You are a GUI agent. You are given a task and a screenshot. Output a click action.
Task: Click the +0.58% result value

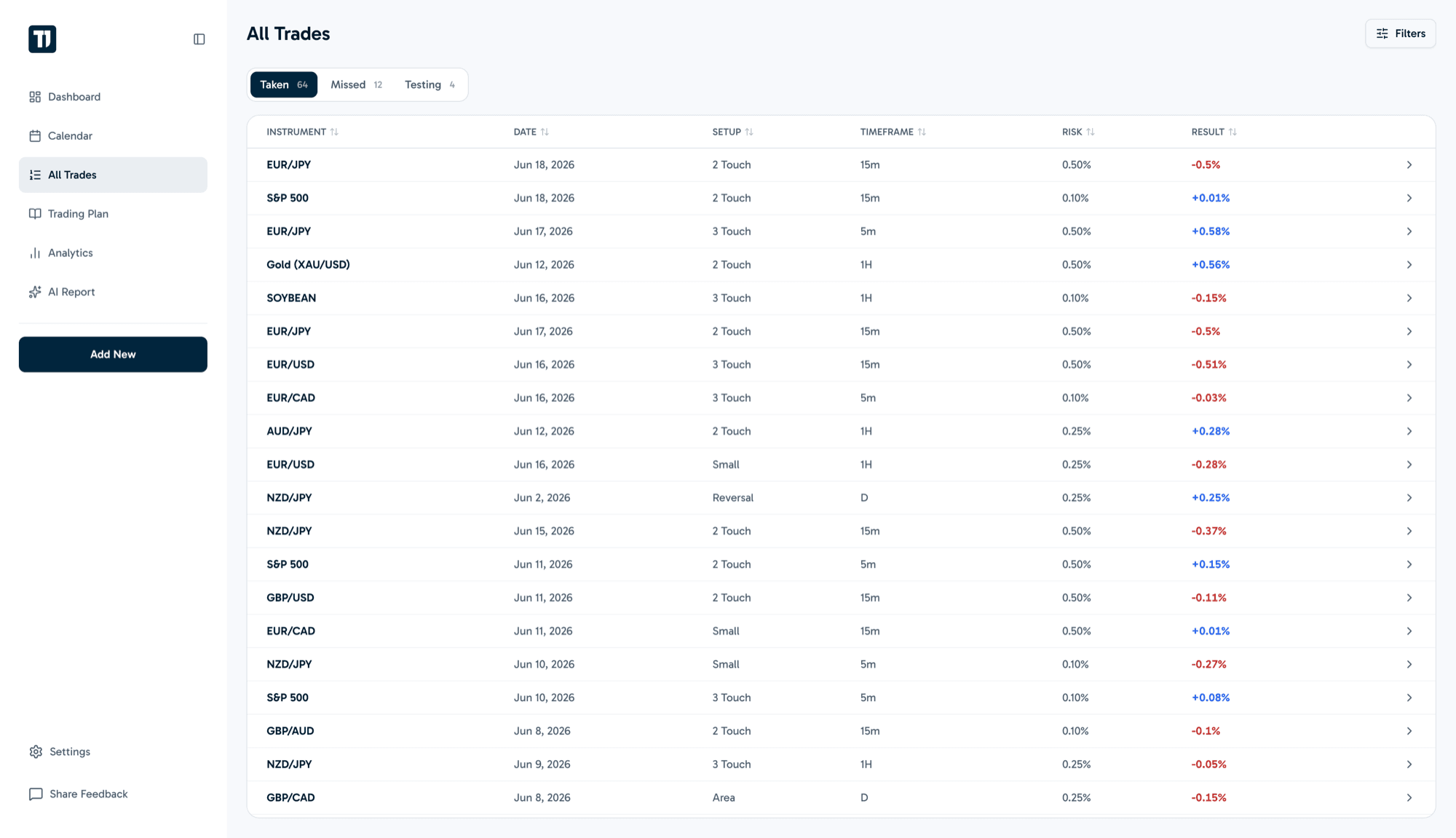(x=1211, y=232)
